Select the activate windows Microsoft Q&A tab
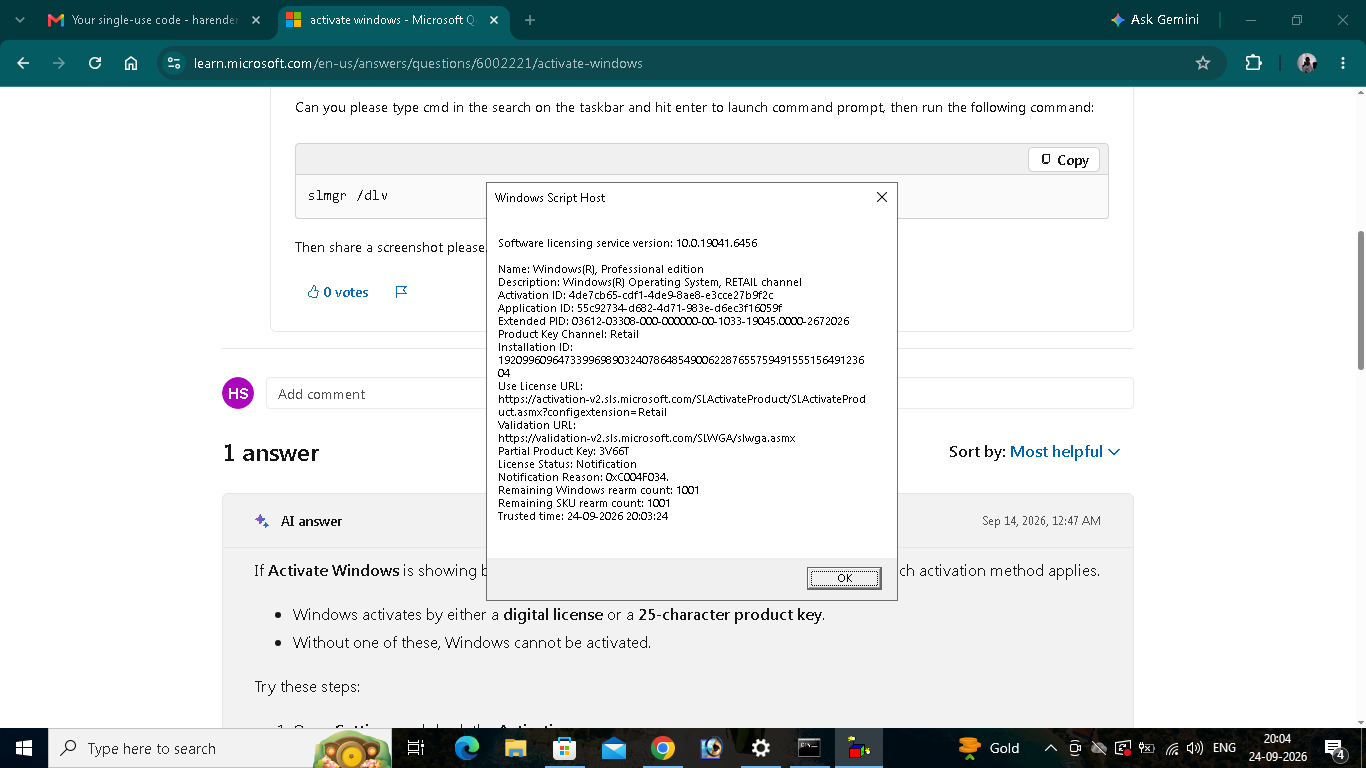This screenshot has width=1366, height=768. (x=393, y=20)
